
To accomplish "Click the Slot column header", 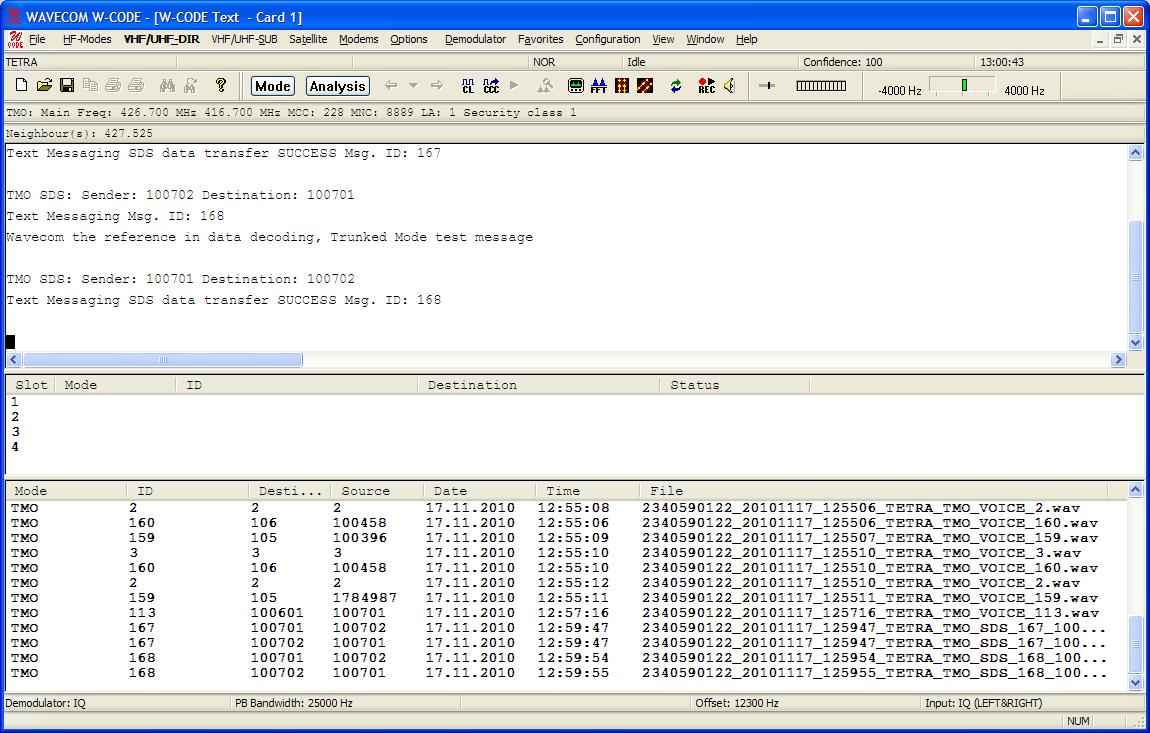I will (x=31, y=385).
